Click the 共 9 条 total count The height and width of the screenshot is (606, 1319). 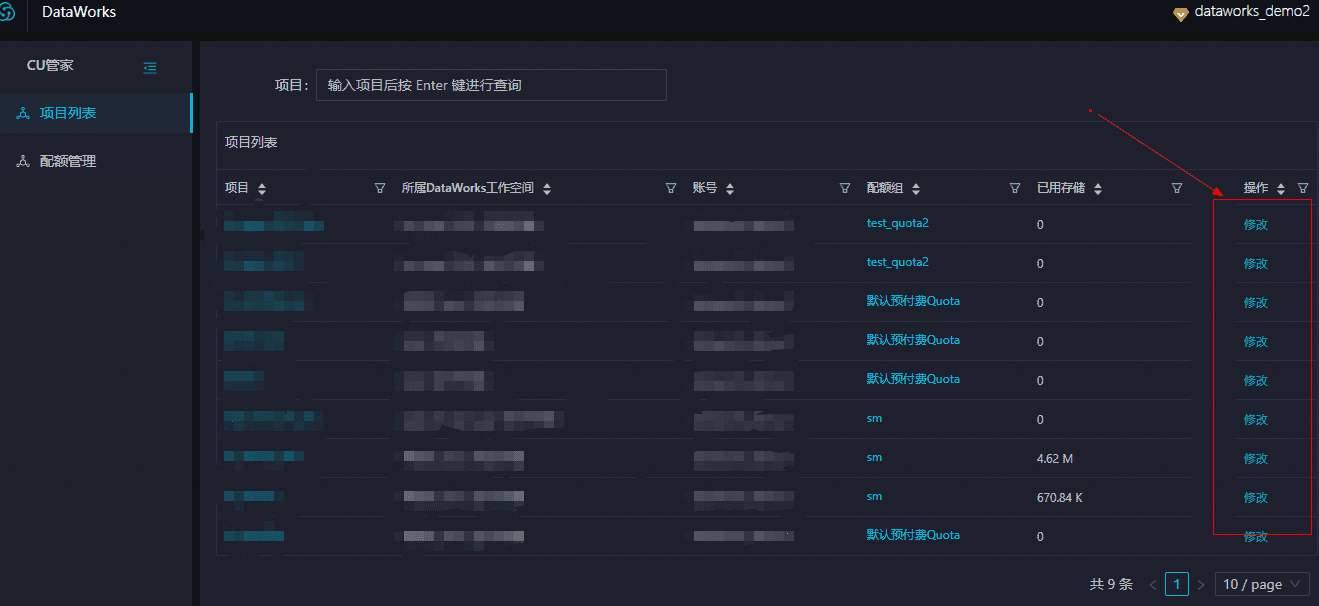click(x=1111, y=584)
